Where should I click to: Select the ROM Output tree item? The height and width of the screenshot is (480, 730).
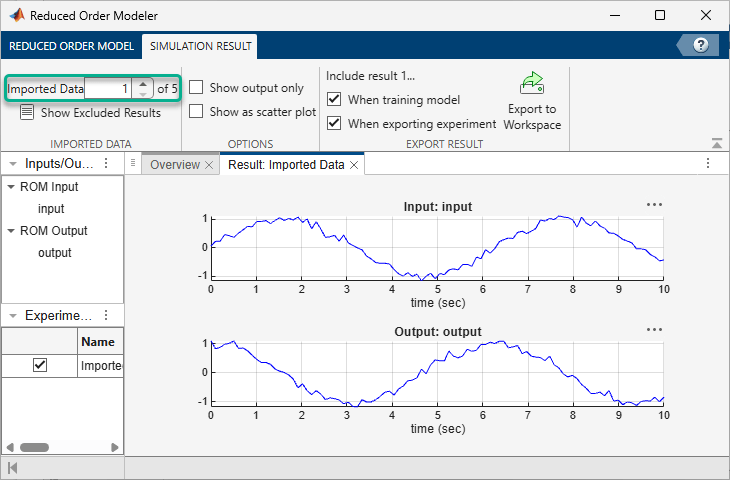[x=54, y=231]
